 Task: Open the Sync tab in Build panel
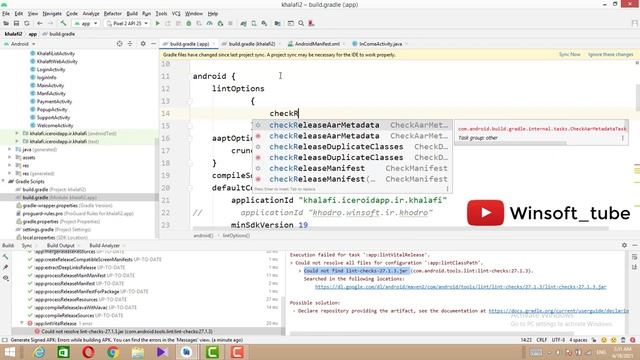27,245
